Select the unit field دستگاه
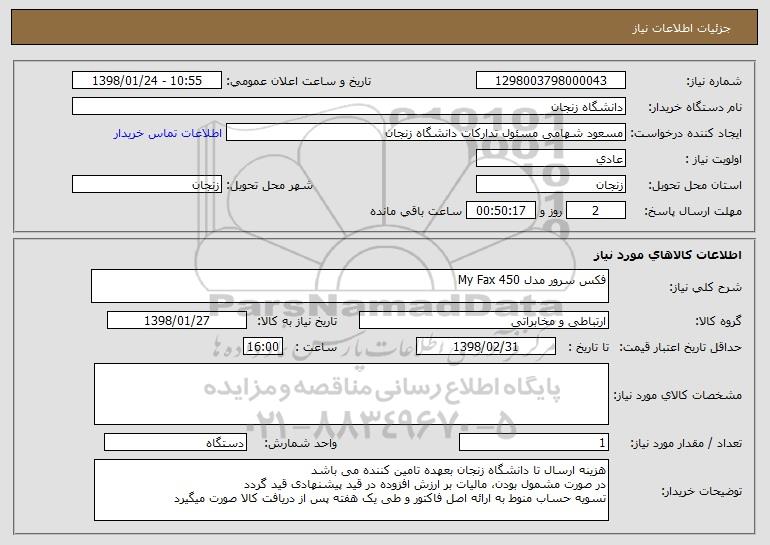The image size is (770, 545). click(x=175, y=443)
